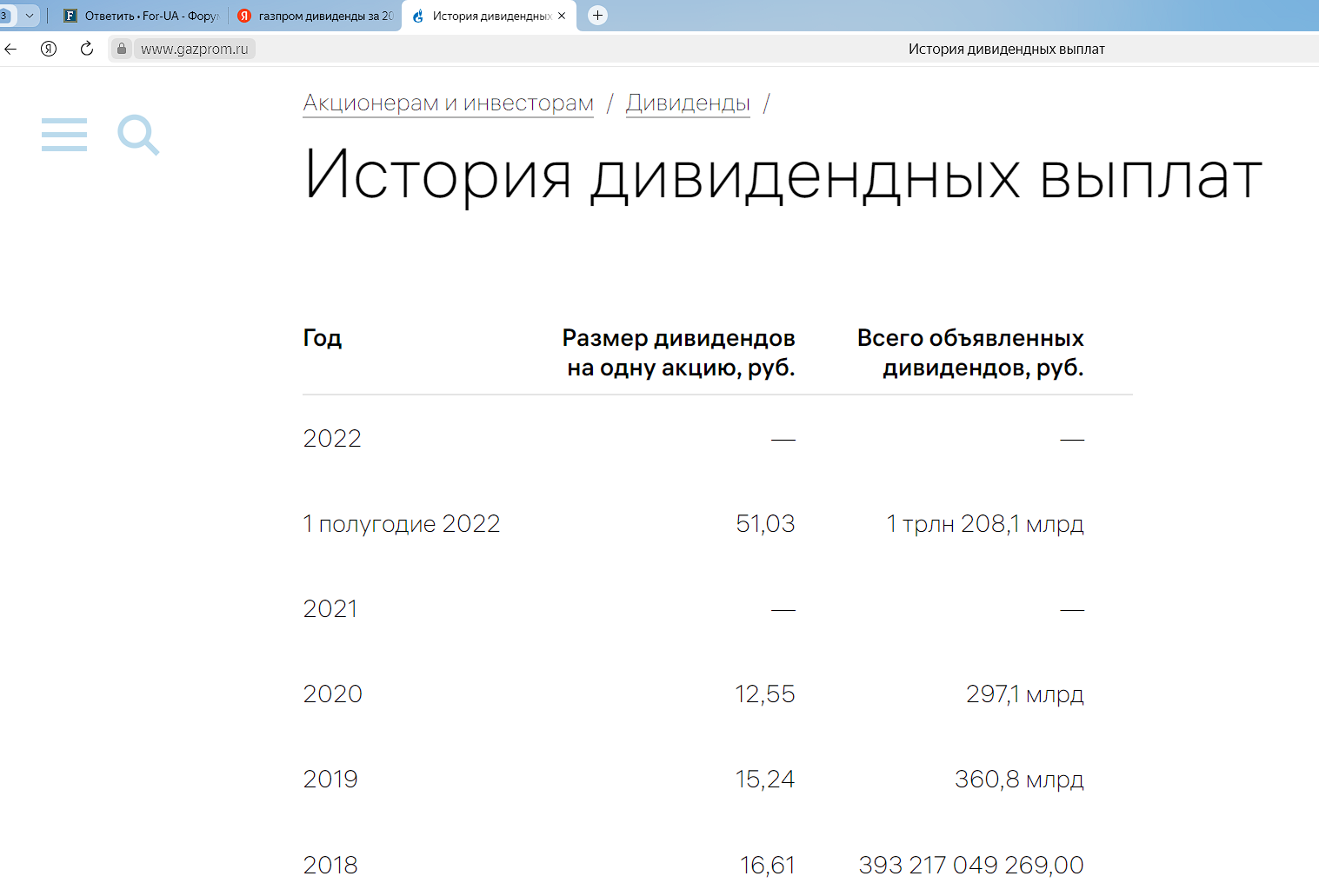Click the 12,55 dividend value
This screenshot has height=896, width=1319.
click(765, 694)
